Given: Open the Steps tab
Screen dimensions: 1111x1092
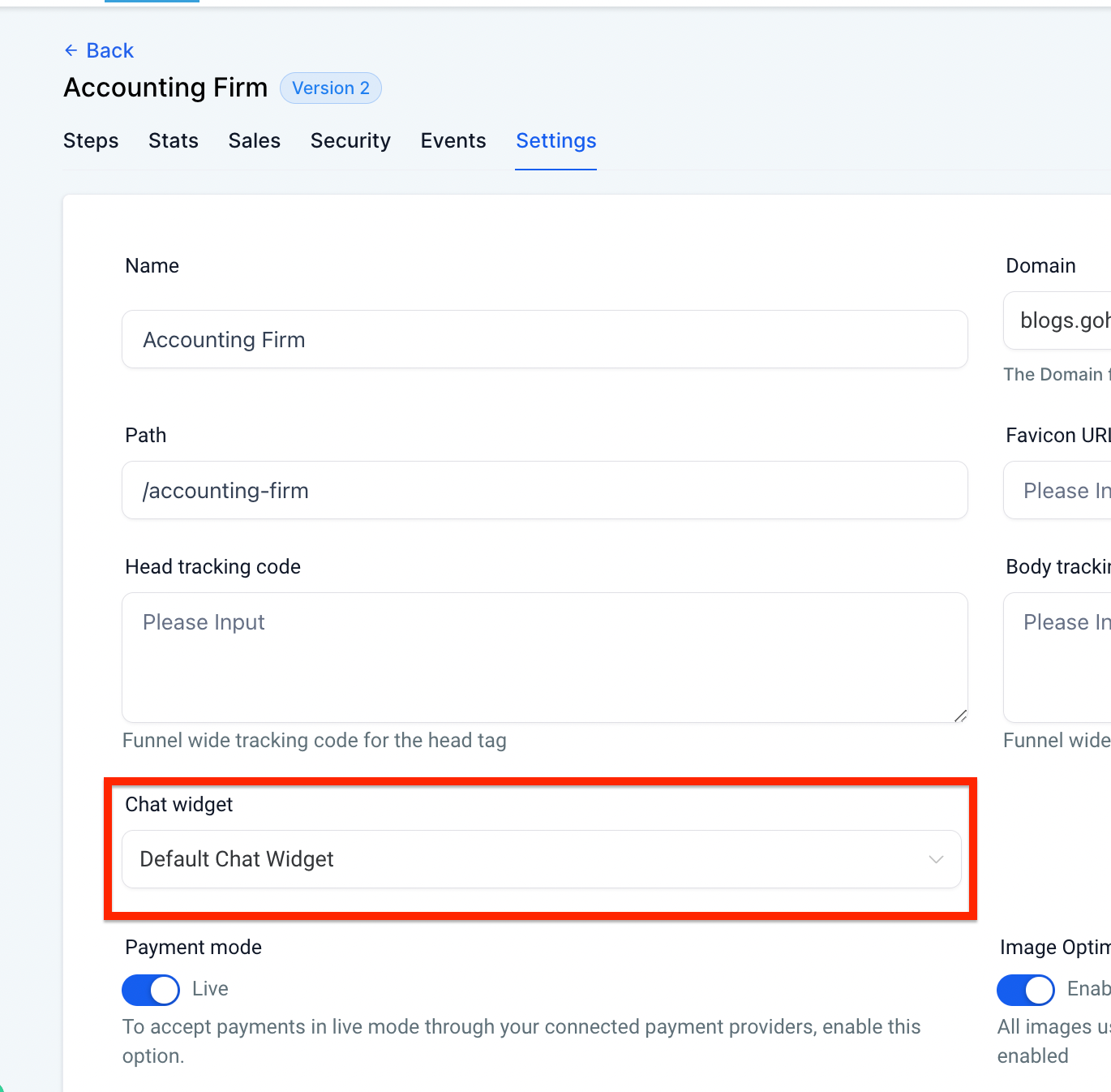Looking at the screenshot, I should (91, 140).
